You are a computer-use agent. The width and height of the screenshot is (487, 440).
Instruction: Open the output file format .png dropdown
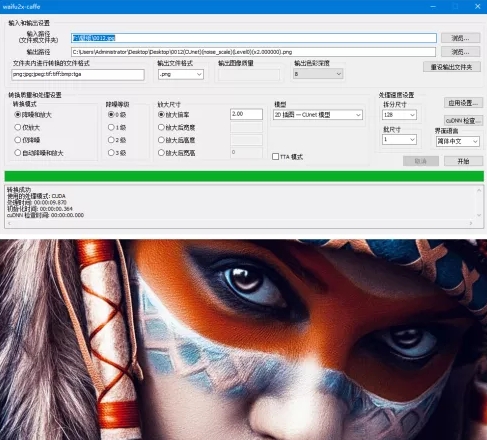181,74
